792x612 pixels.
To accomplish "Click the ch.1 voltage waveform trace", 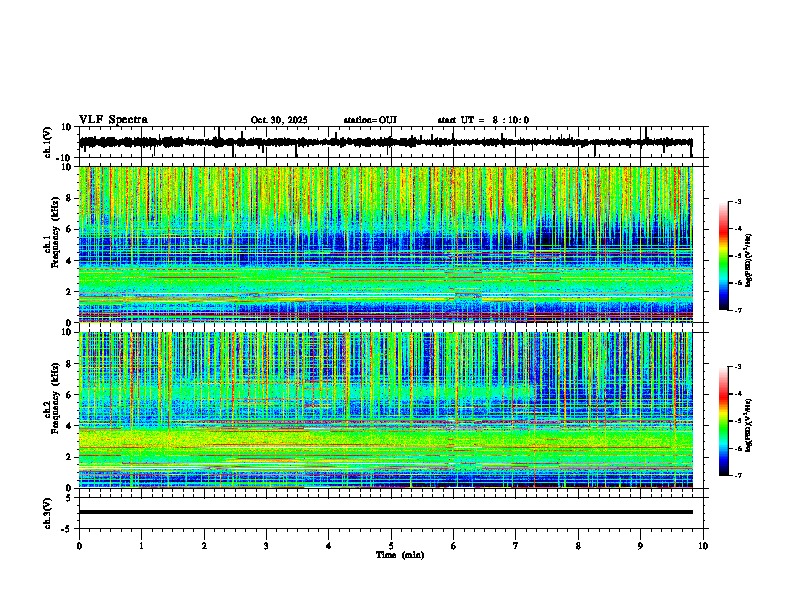I will point(385,142).
